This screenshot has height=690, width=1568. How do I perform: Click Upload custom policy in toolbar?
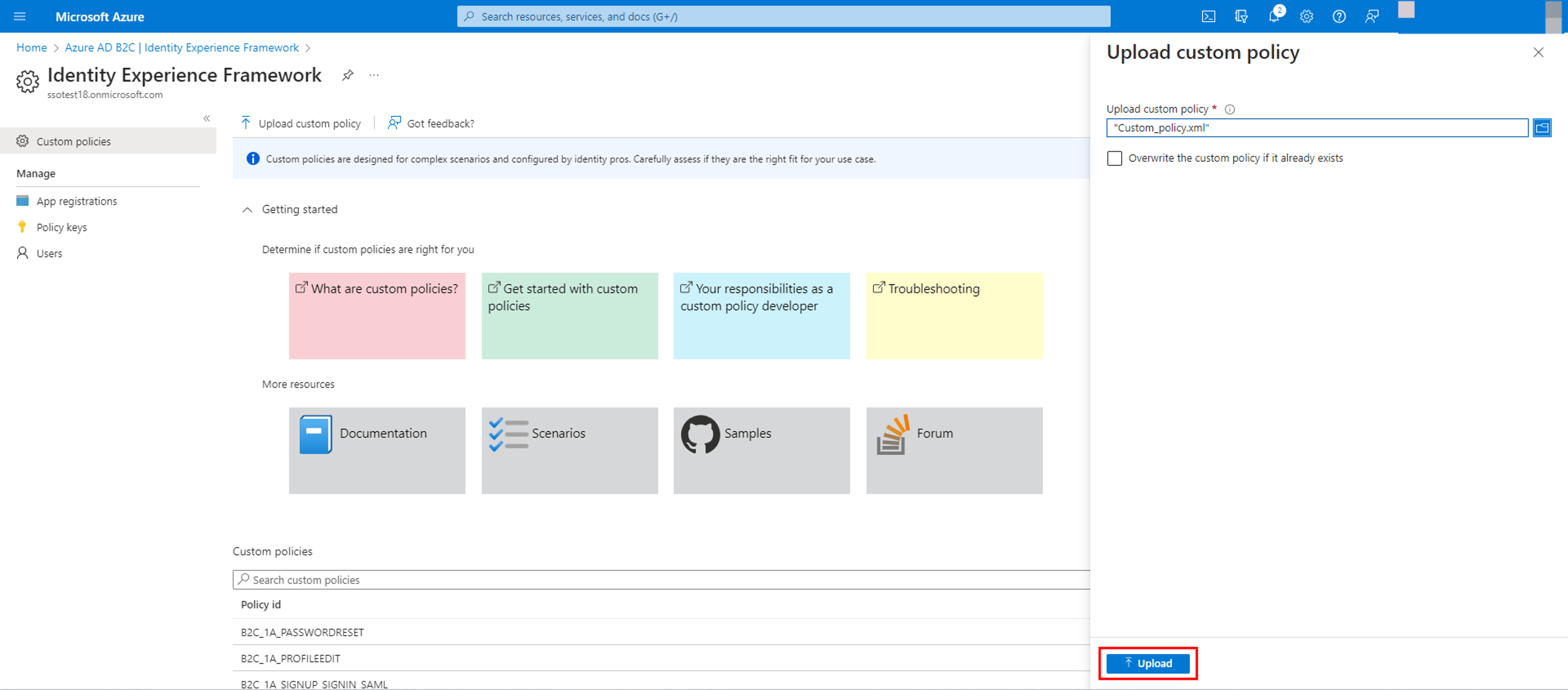pyautogui.click(x=301, y=124)
